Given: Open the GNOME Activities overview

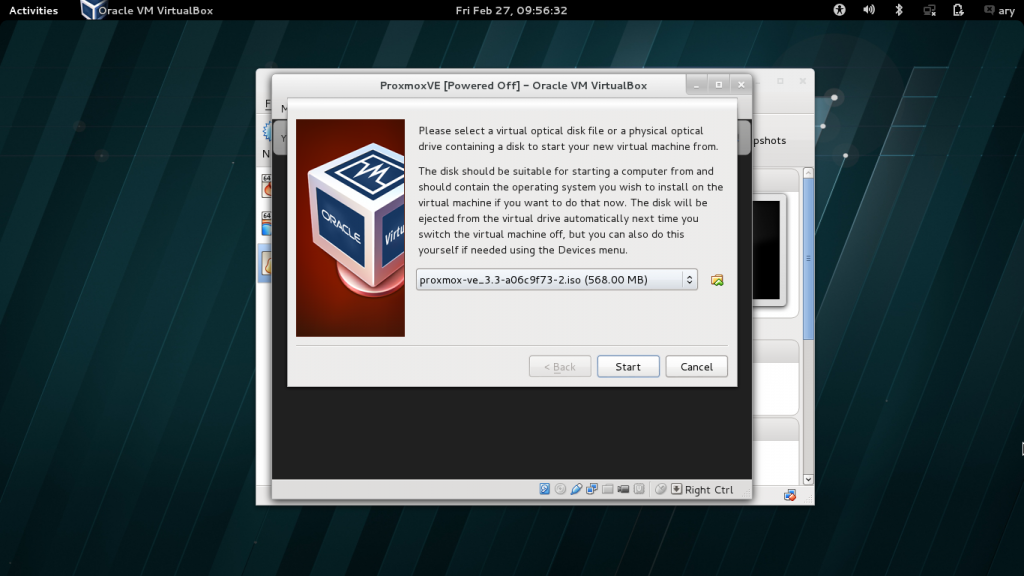Looking at the screenshot, I should coord(33,10).
